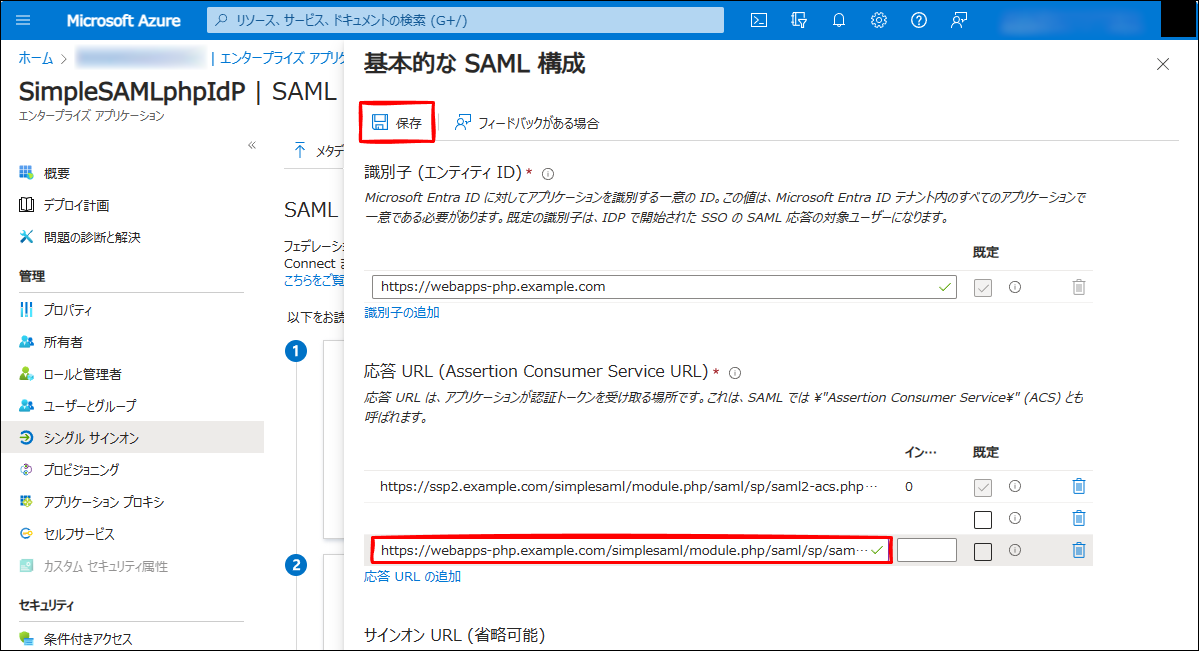Open the help question mark icon
The image size is (1199, 651).
919,20
